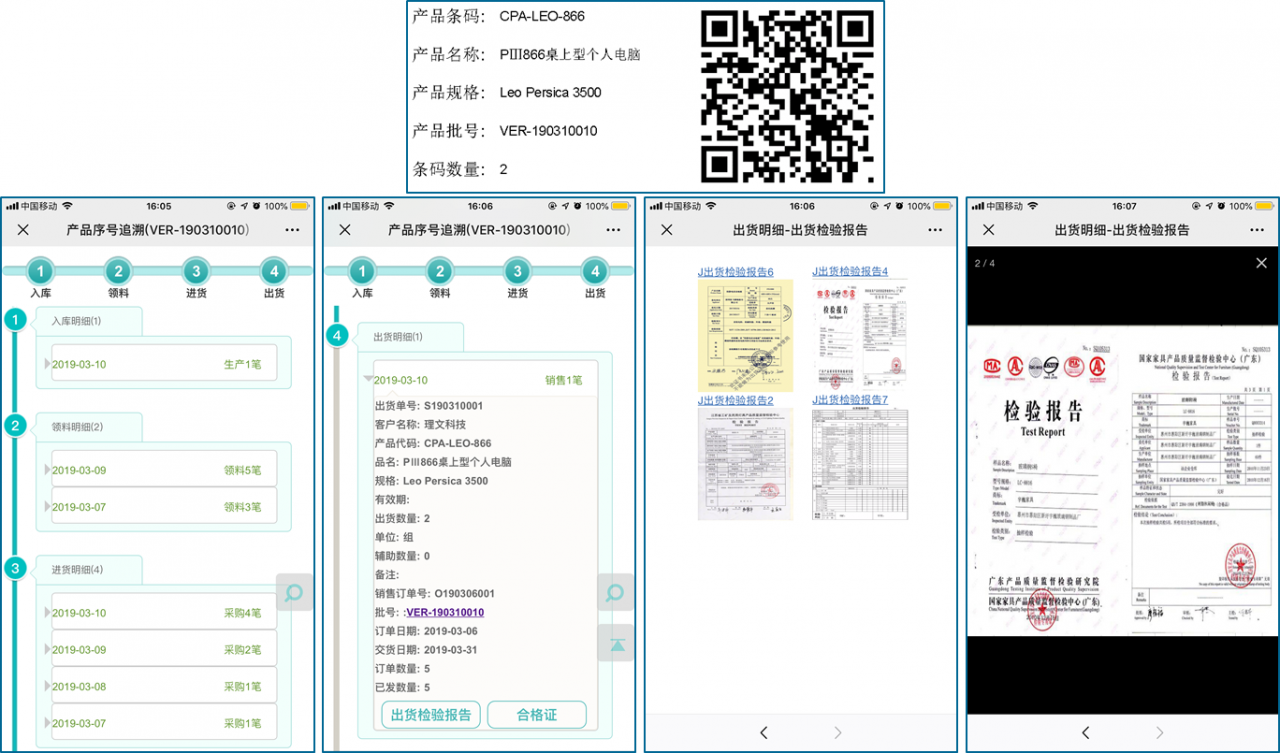Expand the 2019-03-10 生产1笔 row
1280x753 pixels.
coord(163,364)
